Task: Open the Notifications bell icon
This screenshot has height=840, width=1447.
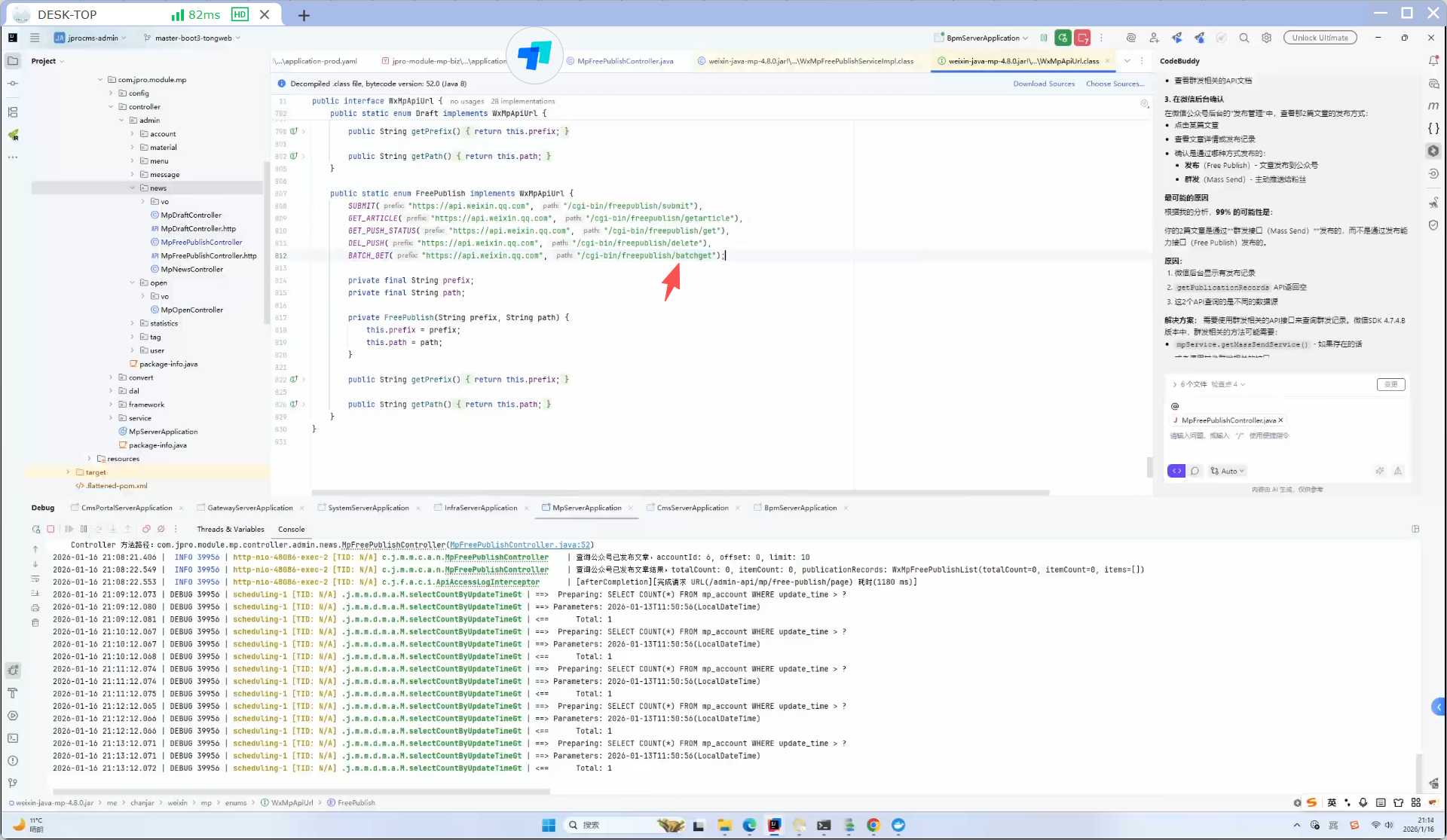Action: coord(1433,61)
